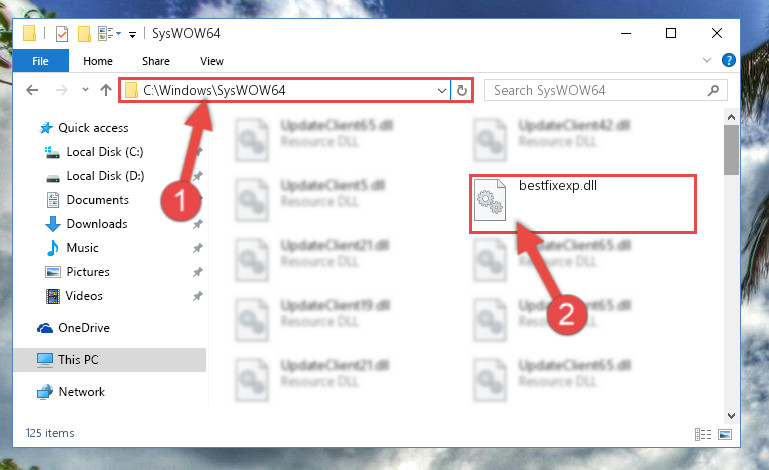Select Downloads in Quick access

click(x=97, y=224)
